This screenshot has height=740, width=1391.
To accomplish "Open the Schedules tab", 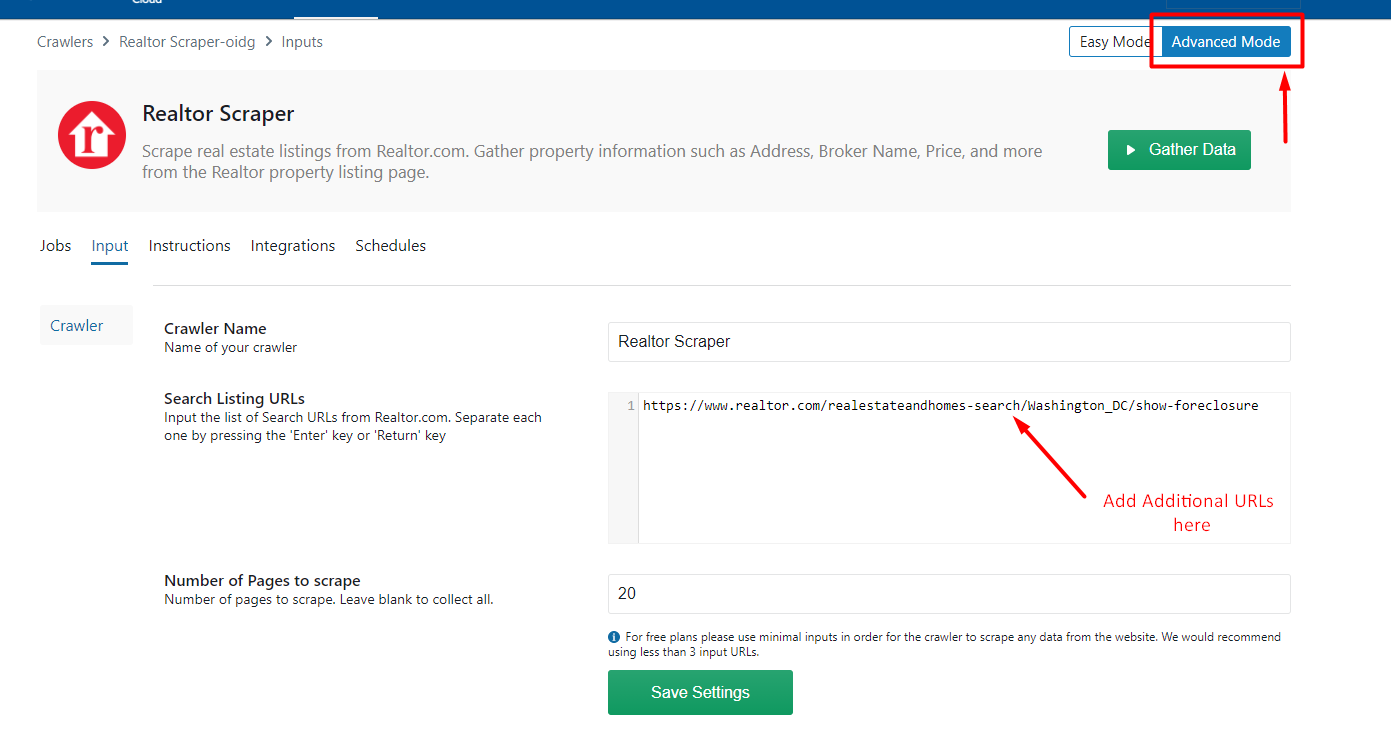I will click(x=391, y=246).
